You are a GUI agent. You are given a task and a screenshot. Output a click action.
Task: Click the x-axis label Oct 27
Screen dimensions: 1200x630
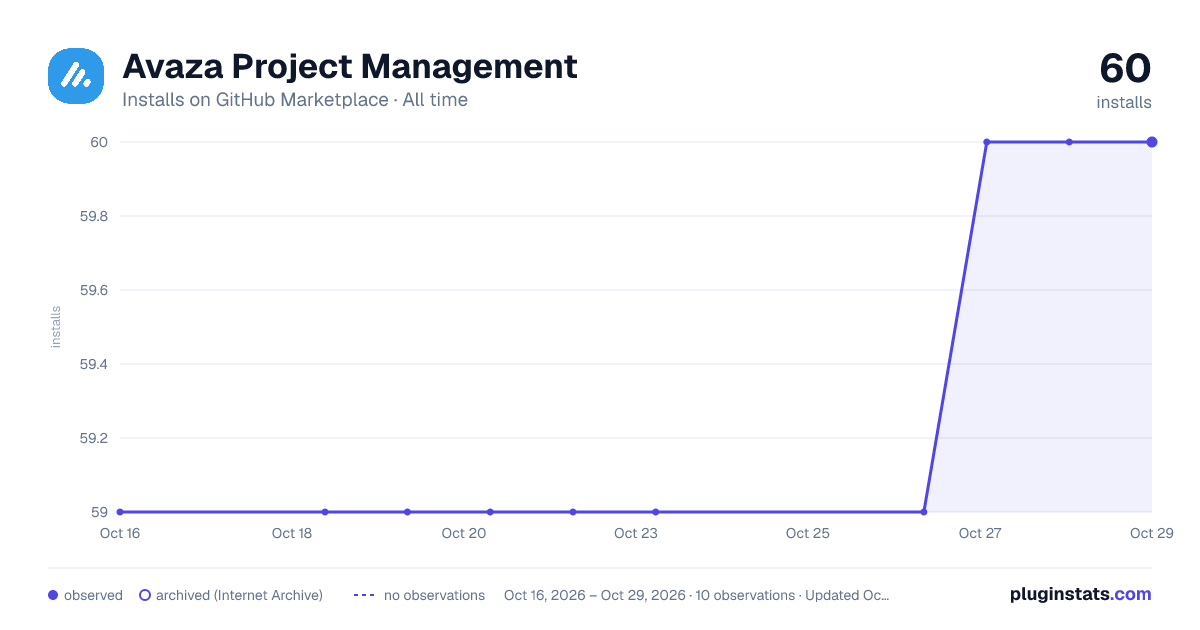[980, 533]
